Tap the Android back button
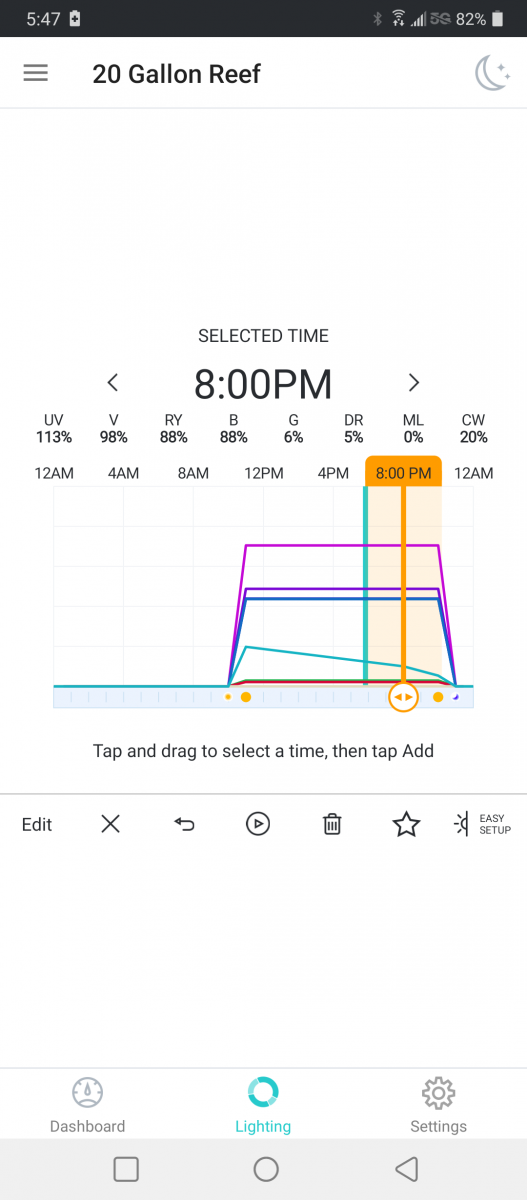The image size is (527, 1200). pyautogui.click(x=406, y=1168)
